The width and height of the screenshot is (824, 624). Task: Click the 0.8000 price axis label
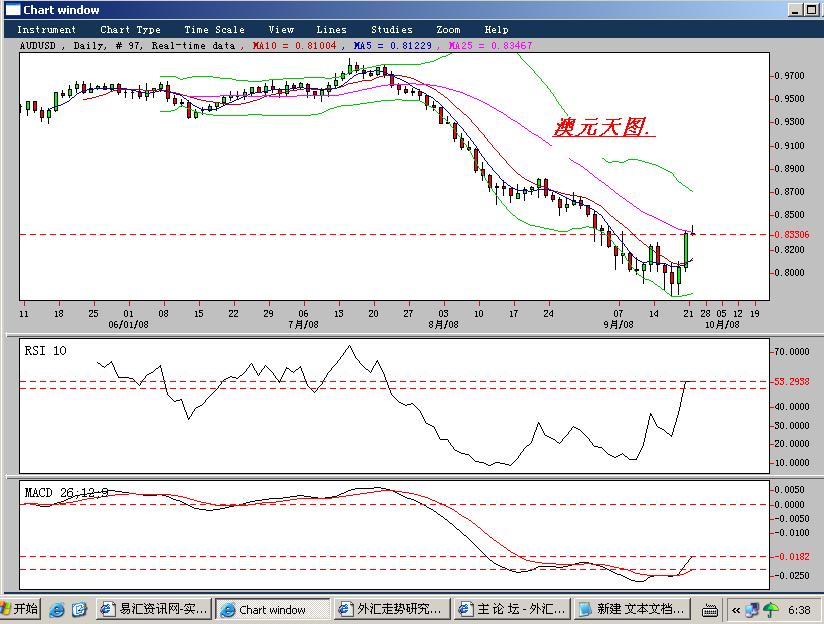[789, 272]
